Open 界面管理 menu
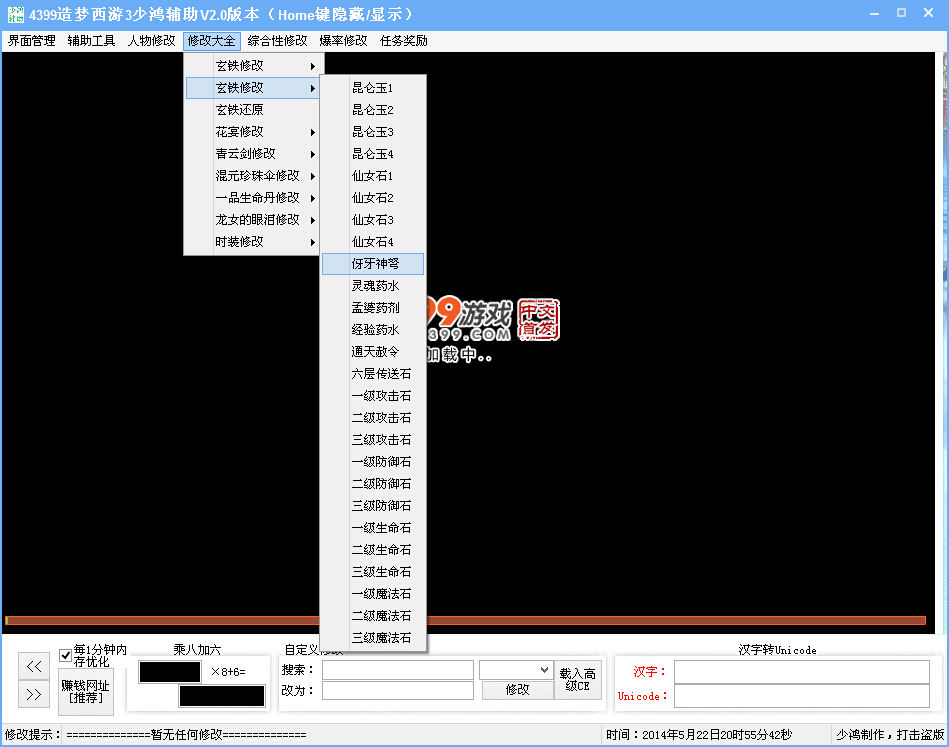This screenshot has width=949, height=747. coord(31,41)
